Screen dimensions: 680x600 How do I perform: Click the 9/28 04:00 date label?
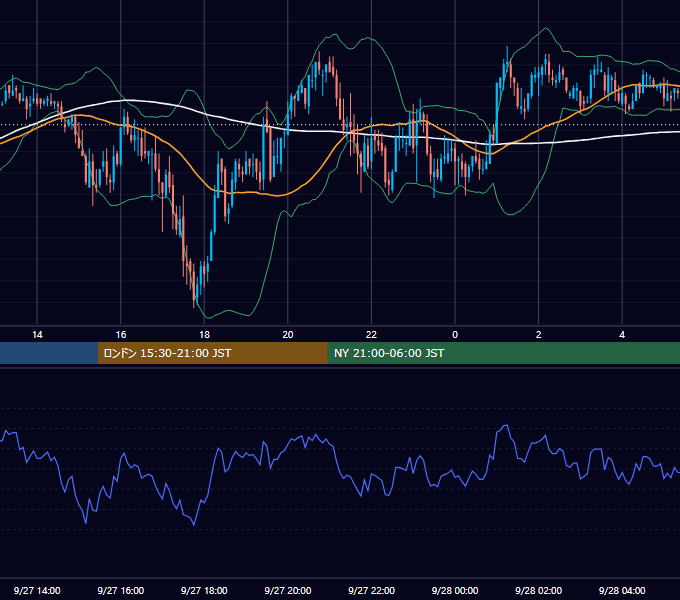coord(622,590)
